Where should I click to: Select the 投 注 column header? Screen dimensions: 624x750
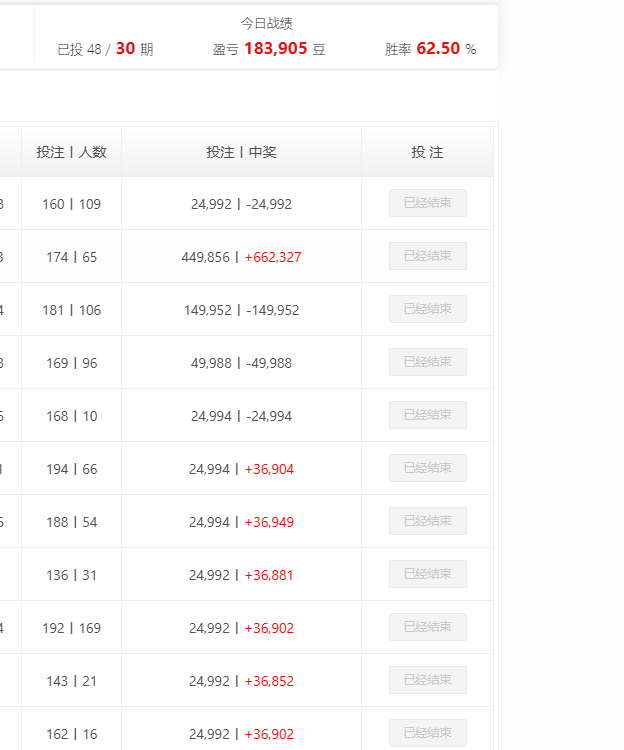tap(427, 152)
